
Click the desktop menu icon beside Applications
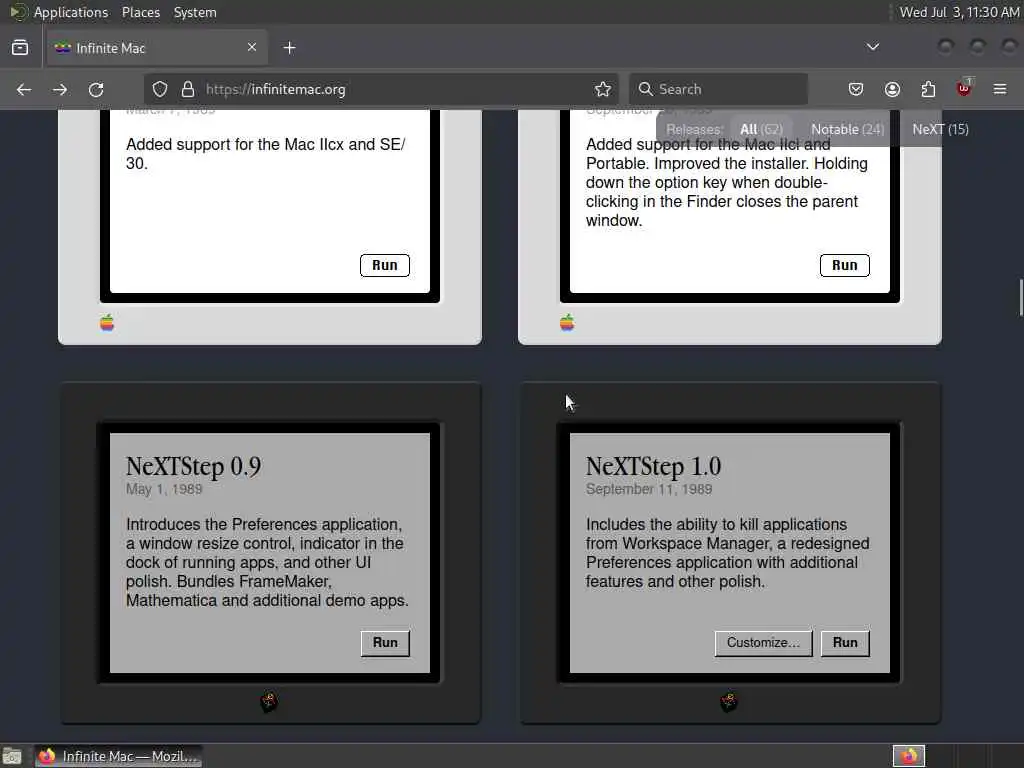click(x=18, y=12)
